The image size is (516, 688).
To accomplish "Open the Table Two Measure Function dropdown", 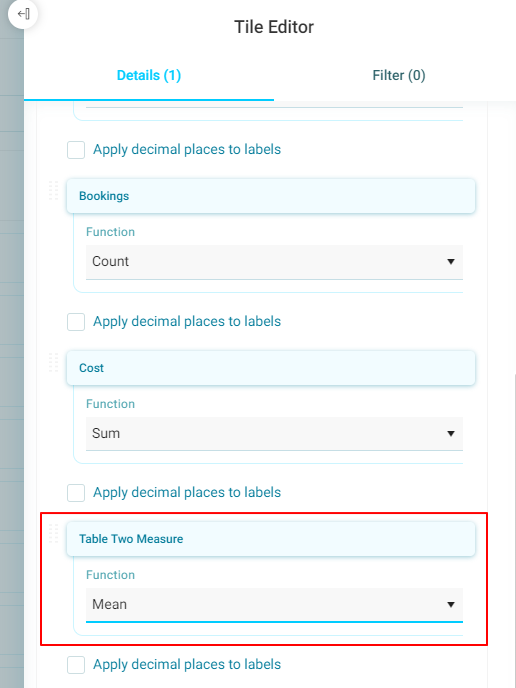I will (274, 605).
